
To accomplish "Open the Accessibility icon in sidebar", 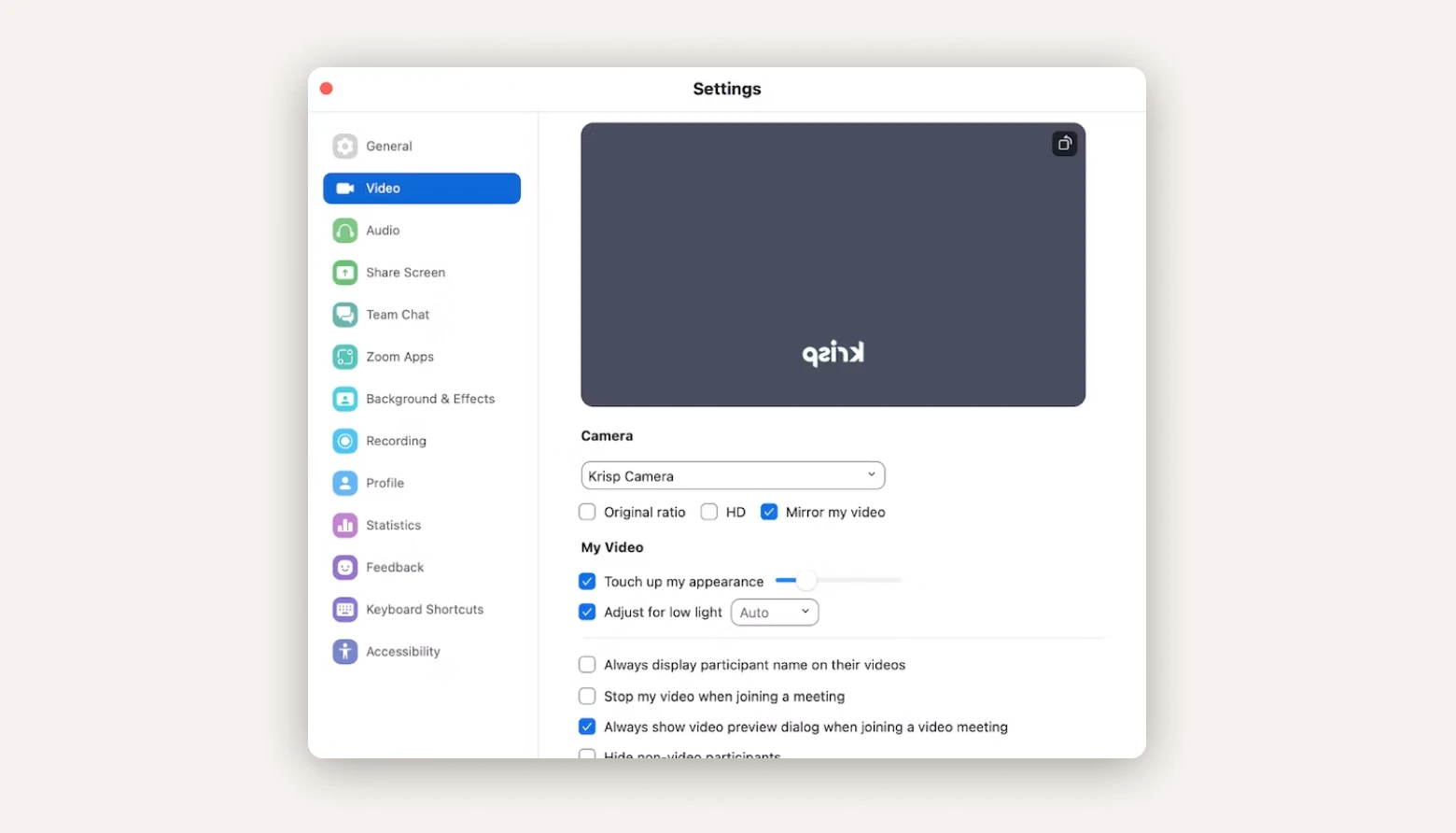I will click(x=344, y=652).
